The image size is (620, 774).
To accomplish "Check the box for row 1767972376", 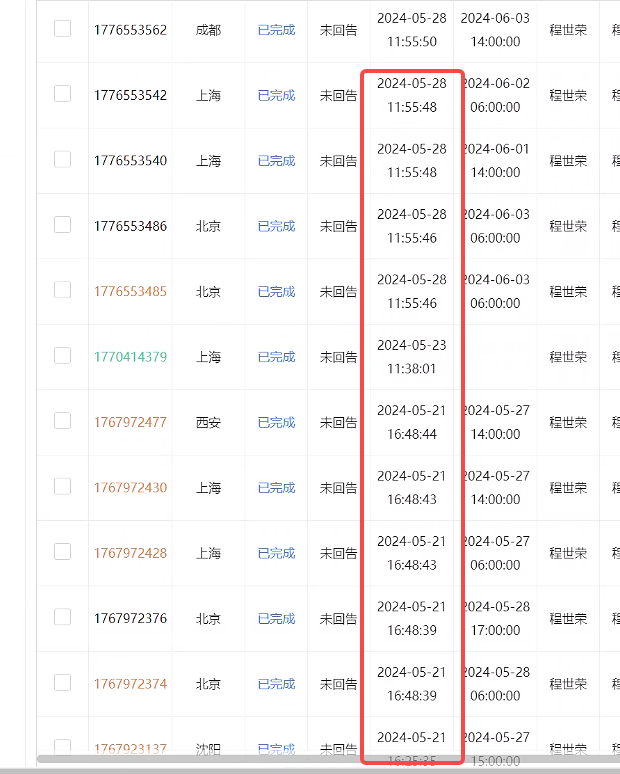I will [62, 617].
